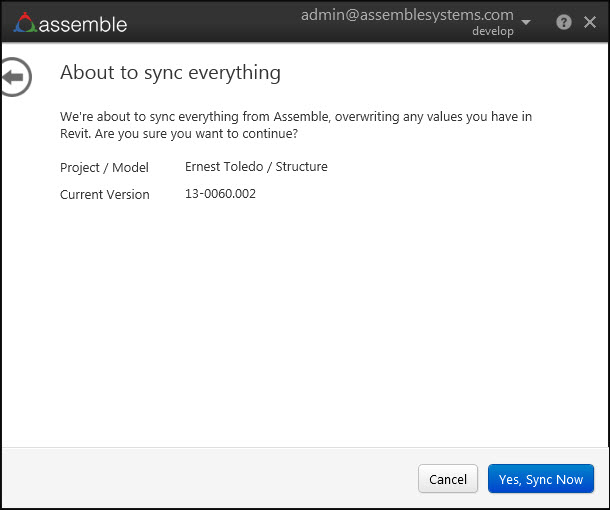
Task: Click the back arrow icon
Action: pos(15,77)
